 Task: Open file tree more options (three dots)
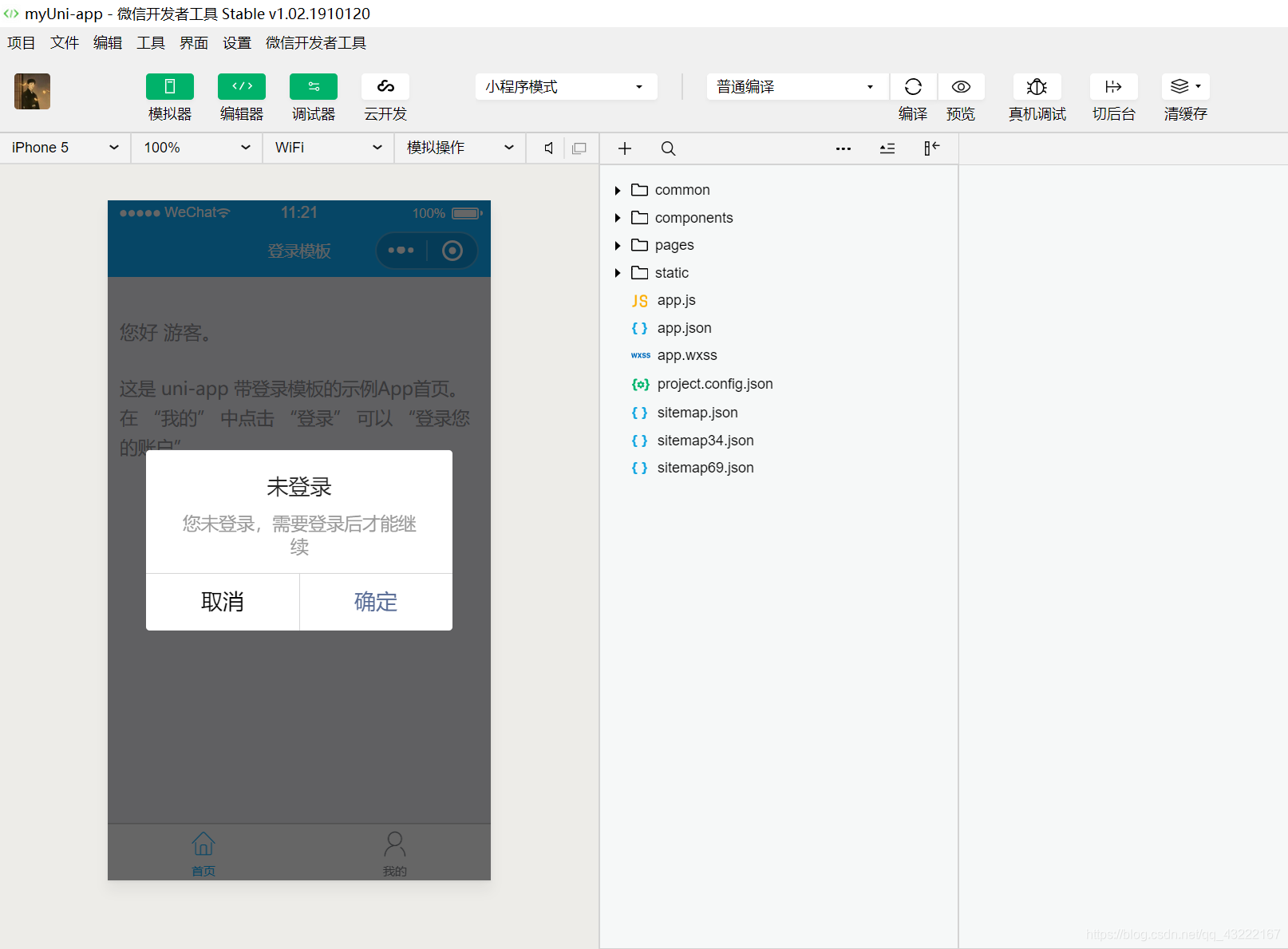(844, 148)
